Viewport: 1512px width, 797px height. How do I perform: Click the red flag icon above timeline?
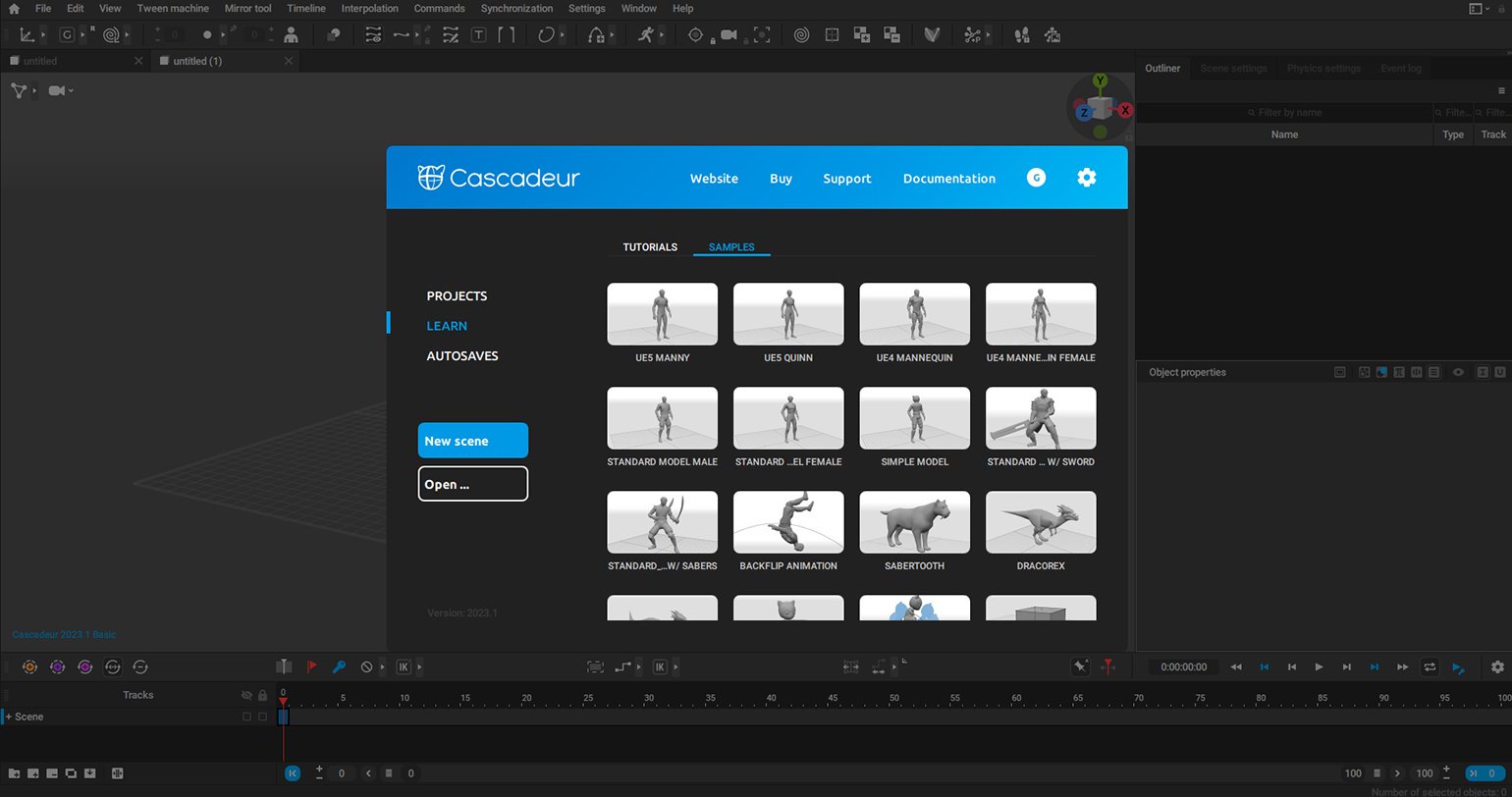(311, 666)
